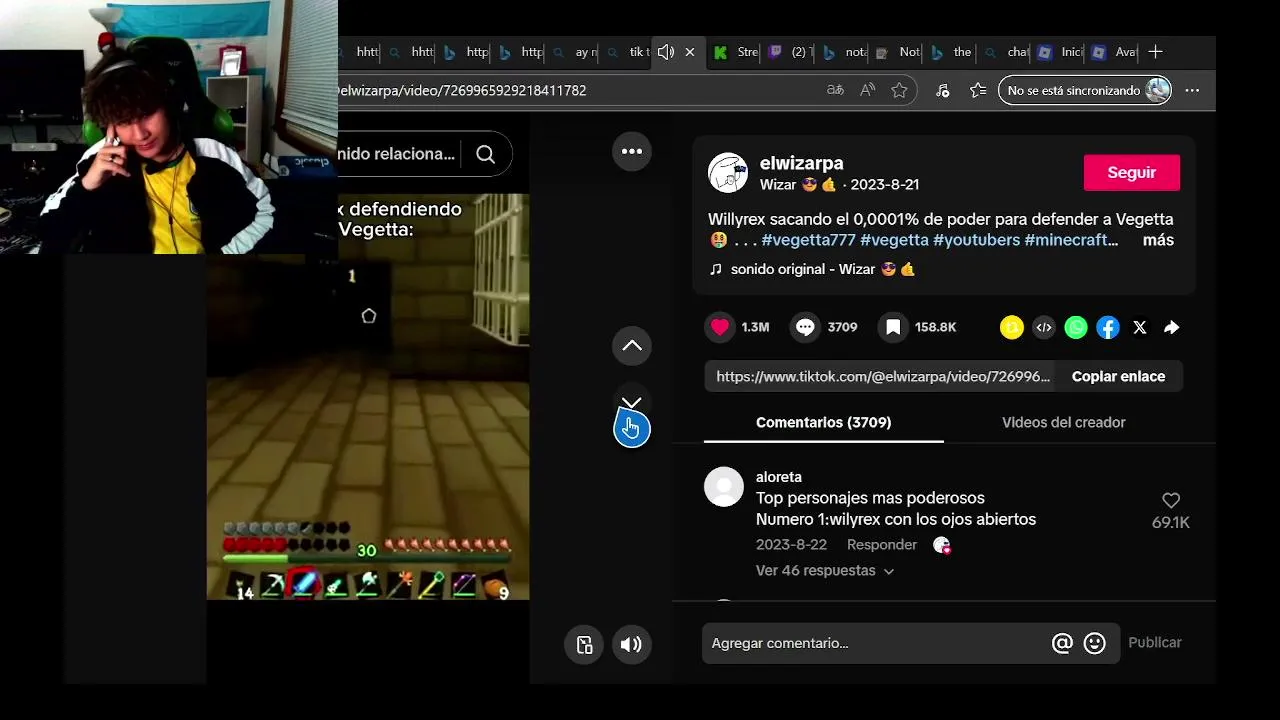1280x720 pixels.
Task: Switch to the Avat Roblox tab
Action: (1113, 52)
